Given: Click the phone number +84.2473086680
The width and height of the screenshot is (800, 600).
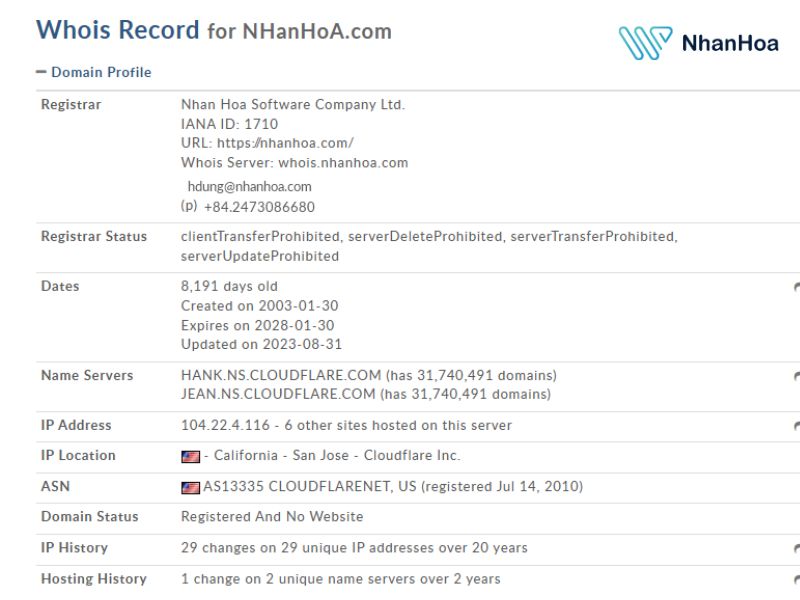Looking at the screenshot, I should pos(259,207).
